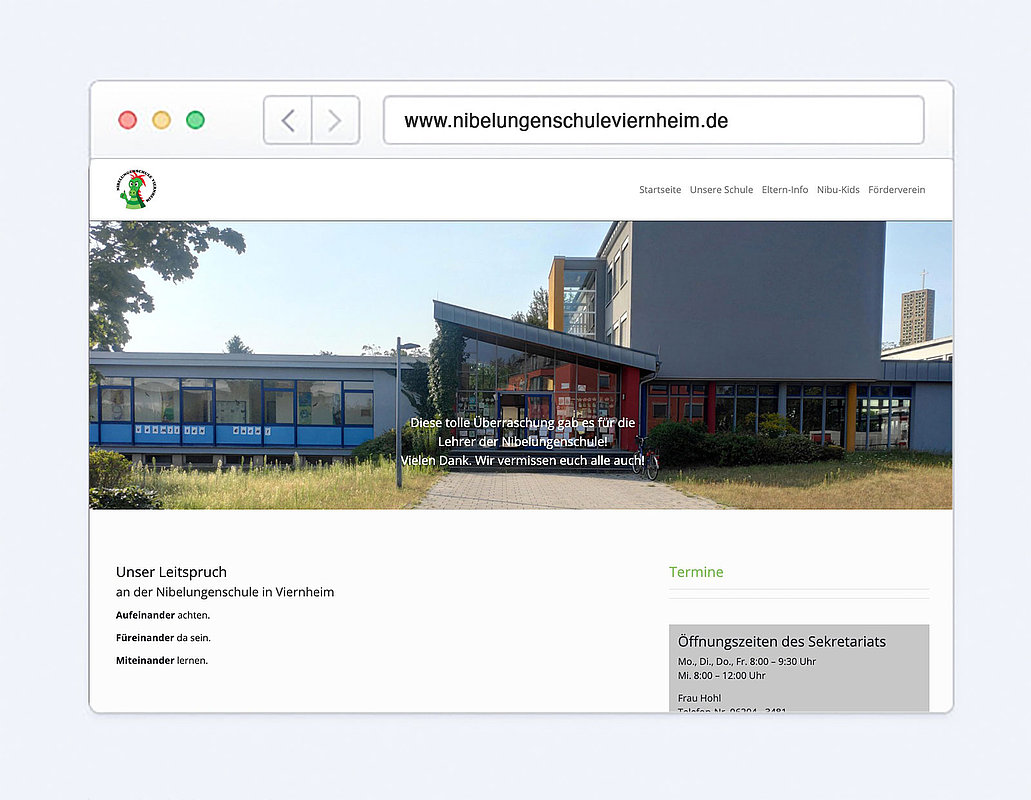Click the 'Diese tolle Überraschung' caption text
This screenshot has height=800, width=1031.
point(522,423)
